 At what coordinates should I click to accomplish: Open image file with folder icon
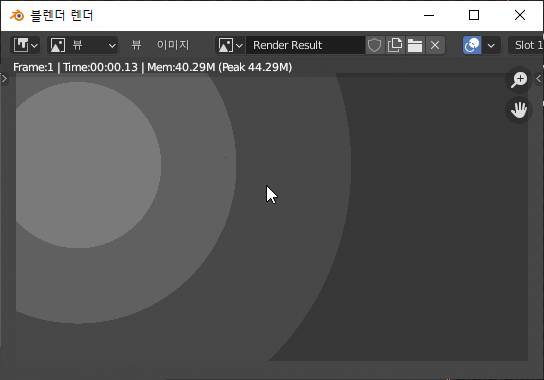(415, 45)
